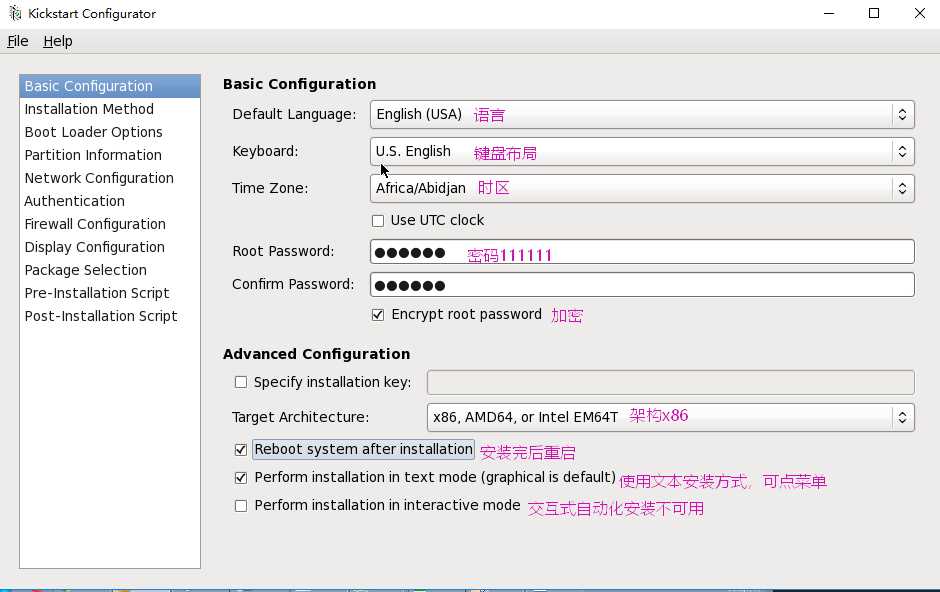Screen dimensions: 940x592
Task: Open the File menu
Action: click(18, 41)
